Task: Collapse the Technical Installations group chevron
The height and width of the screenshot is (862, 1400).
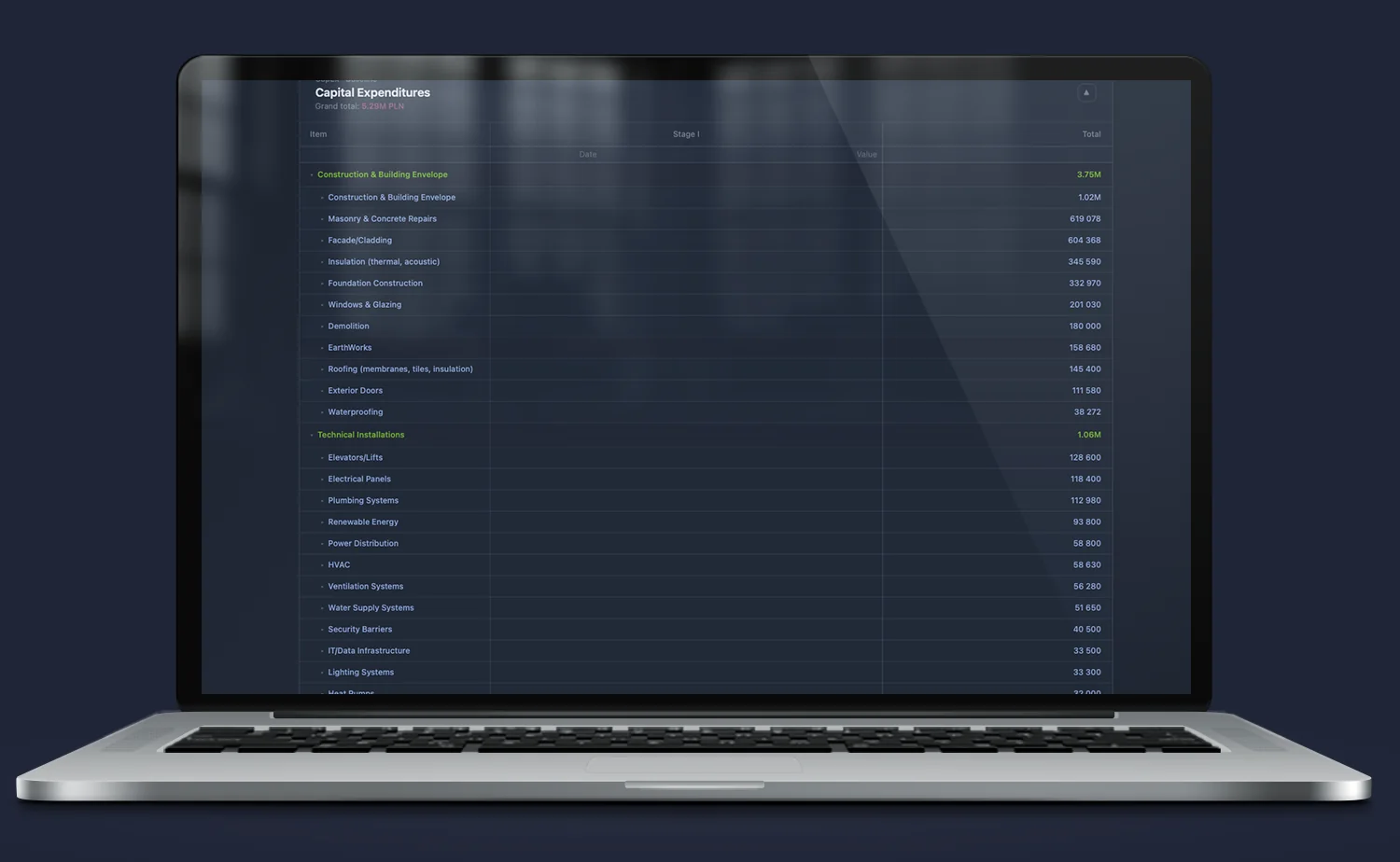Action: [312, 435]
